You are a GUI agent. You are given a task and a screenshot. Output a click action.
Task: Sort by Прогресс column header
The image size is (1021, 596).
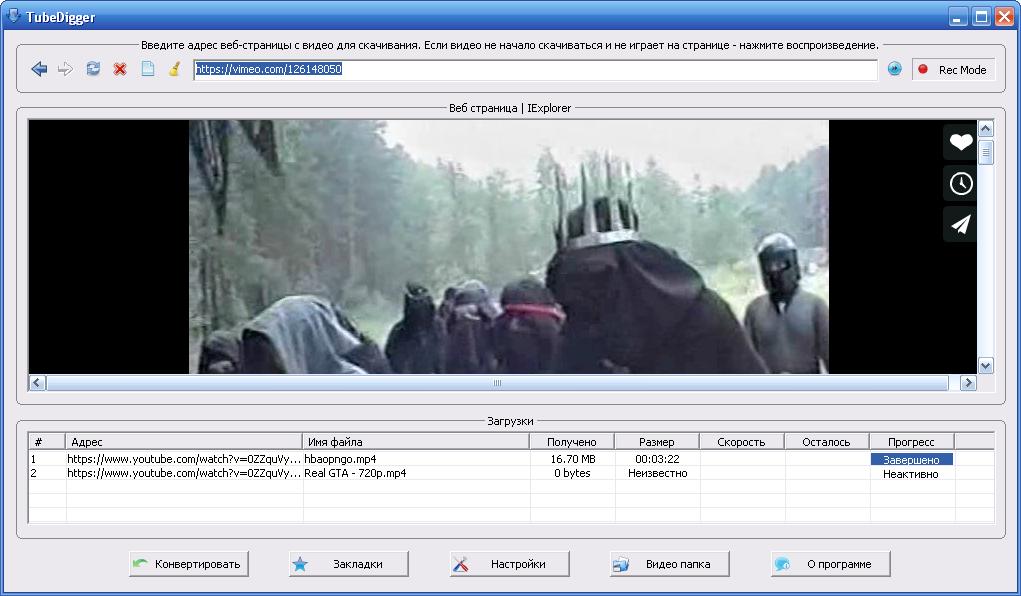click(912, 442)
